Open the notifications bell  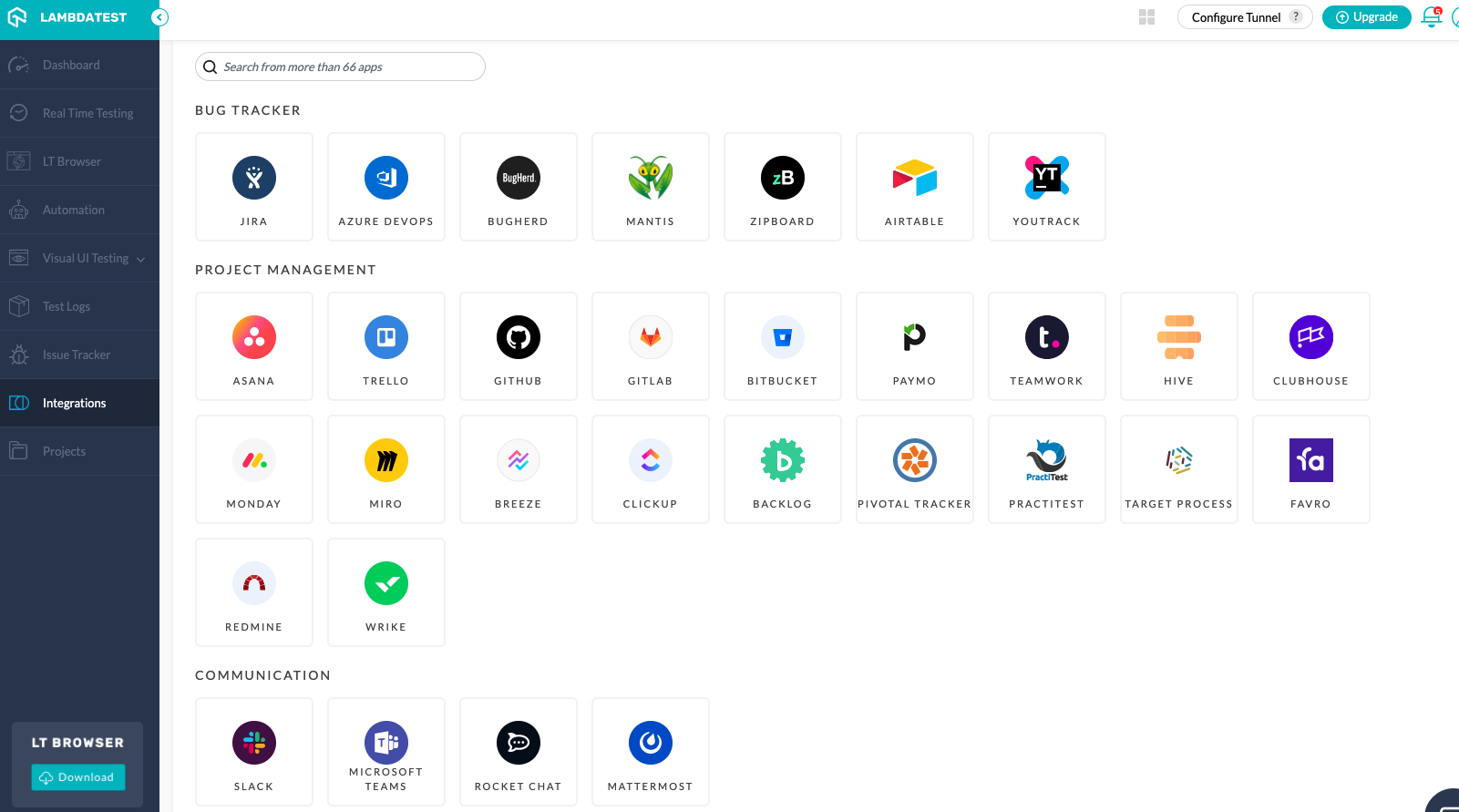1432,17
